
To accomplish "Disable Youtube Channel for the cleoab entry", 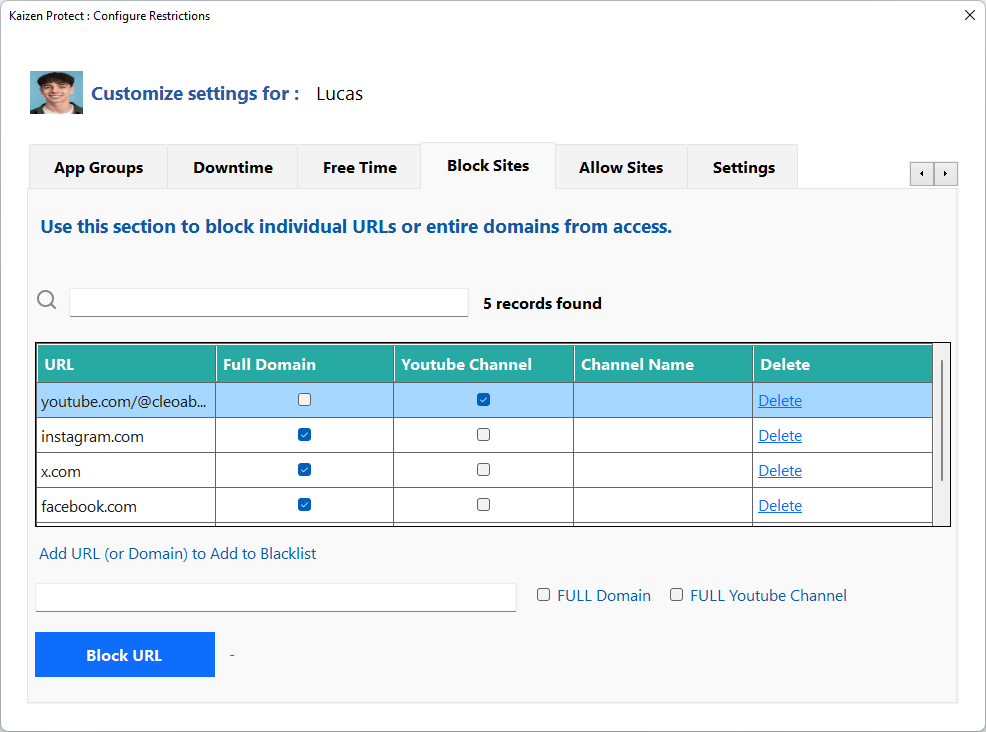I will click(483, 399).
